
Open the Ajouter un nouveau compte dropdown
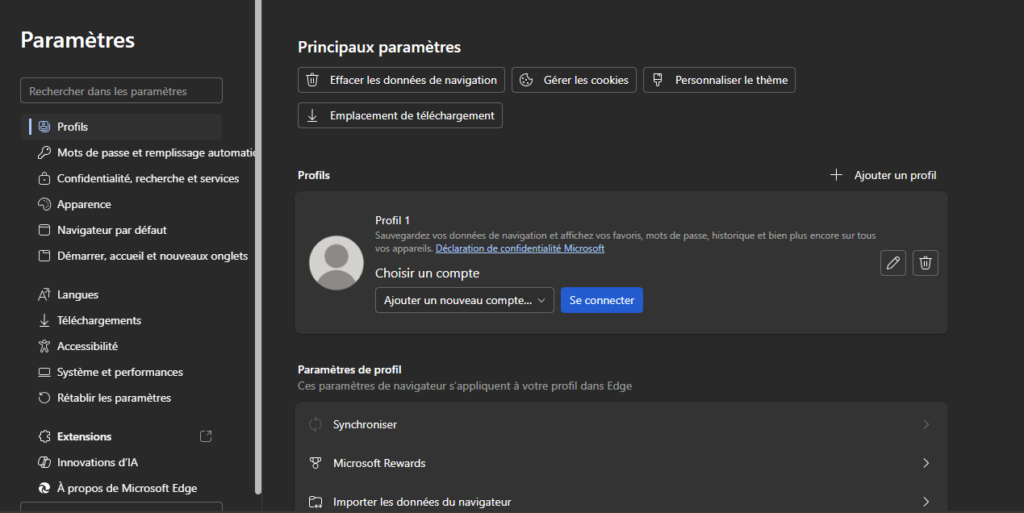click(464, 300)
